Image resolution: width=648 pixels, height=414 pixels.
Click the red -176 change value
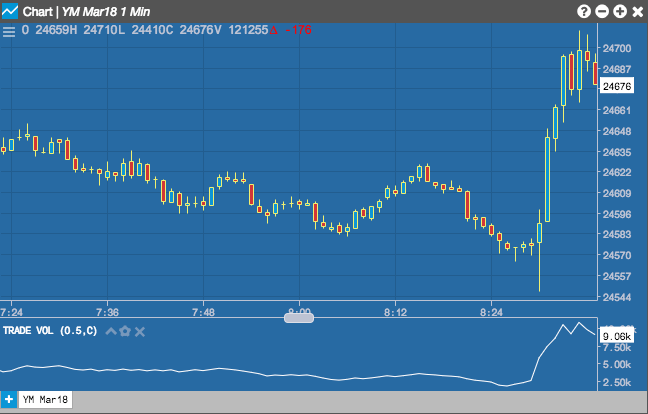[x=298, y=30]
